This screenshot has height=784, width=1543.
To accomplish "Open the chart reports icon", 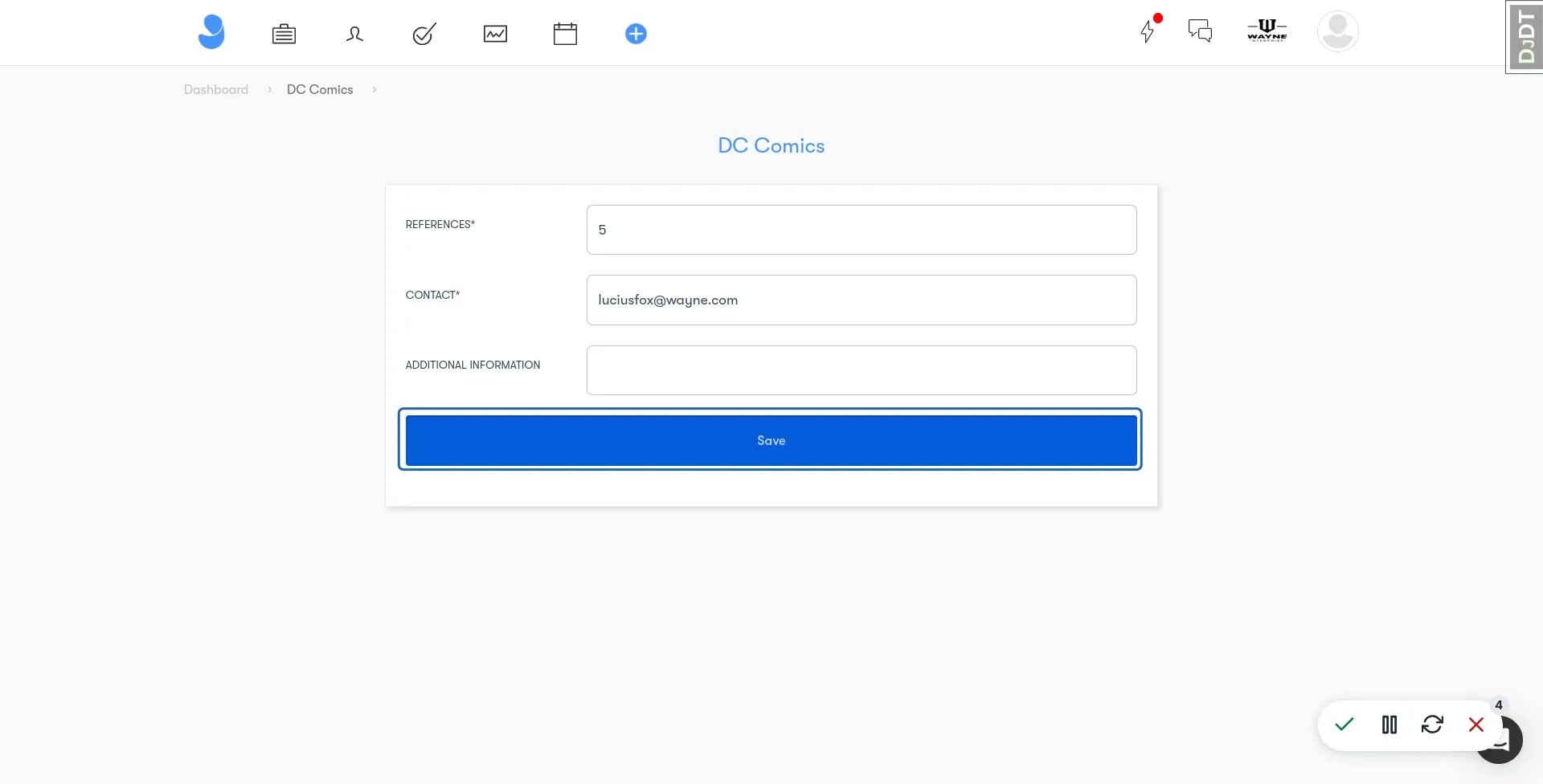I will click(x=495, y=34).
